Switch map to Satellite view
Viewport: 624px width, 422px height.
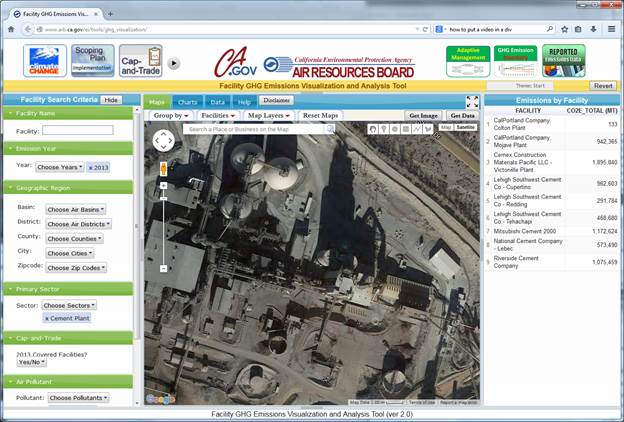pos(465,128)
